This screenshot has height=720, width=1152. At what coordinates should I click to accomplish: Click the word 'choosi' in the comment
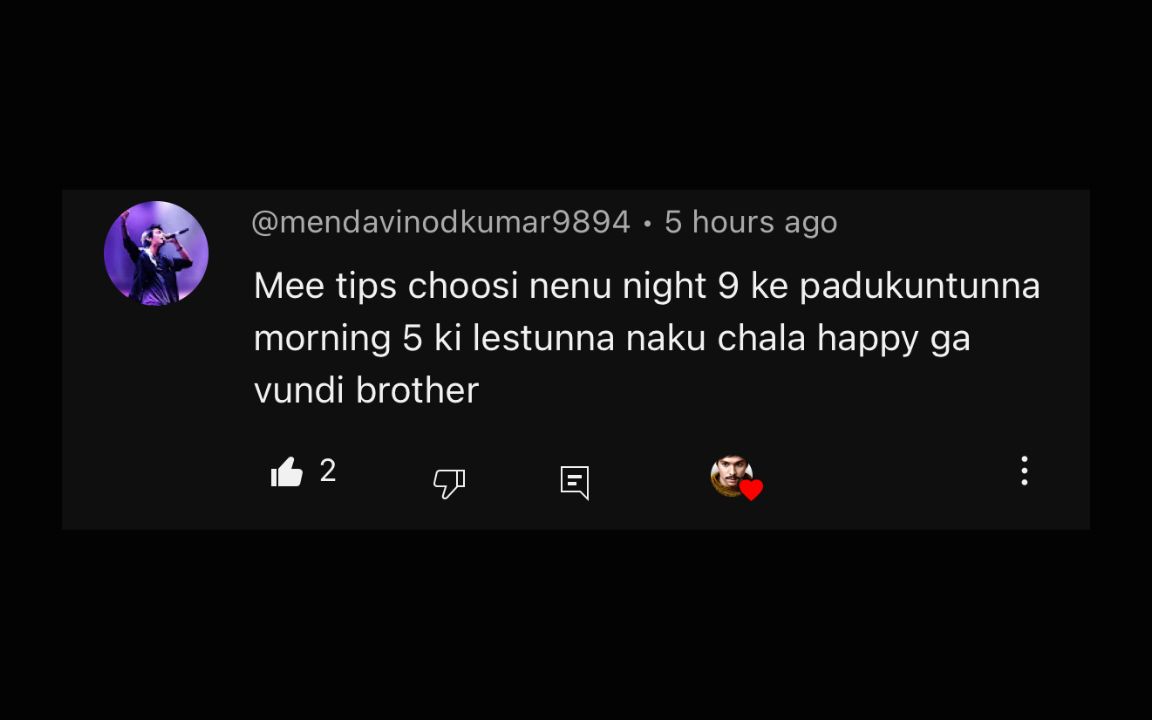click(463, 287)
